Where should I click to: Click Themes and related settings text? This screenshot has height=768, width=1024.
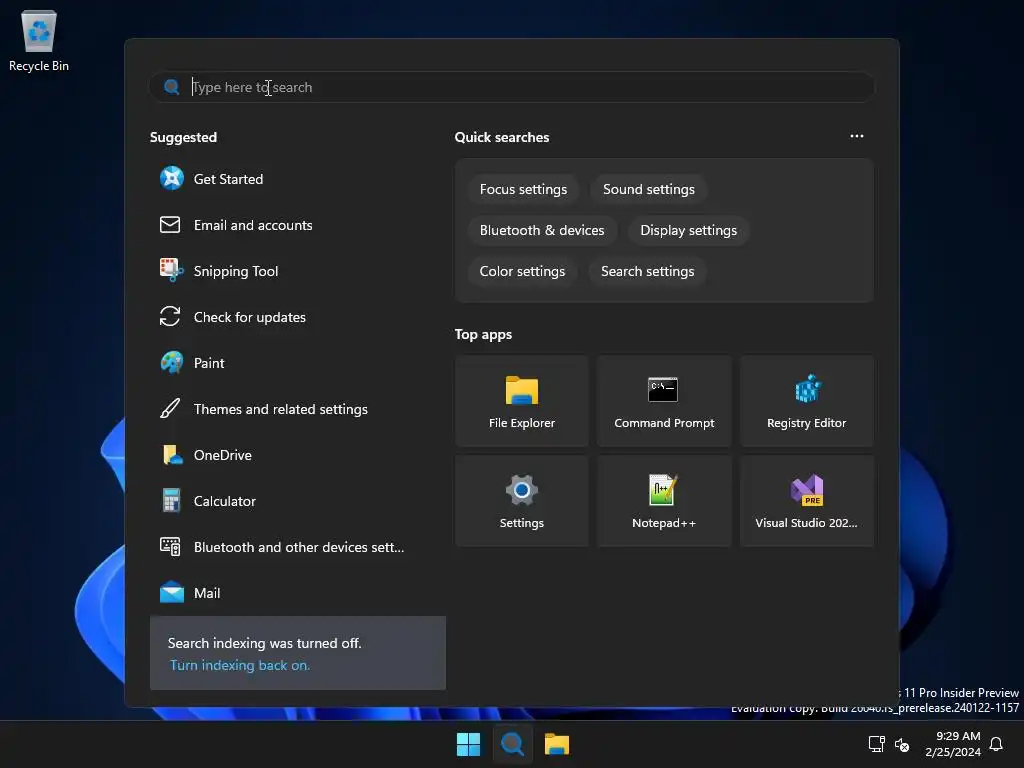pyautogui.click(x=281, y=409)
